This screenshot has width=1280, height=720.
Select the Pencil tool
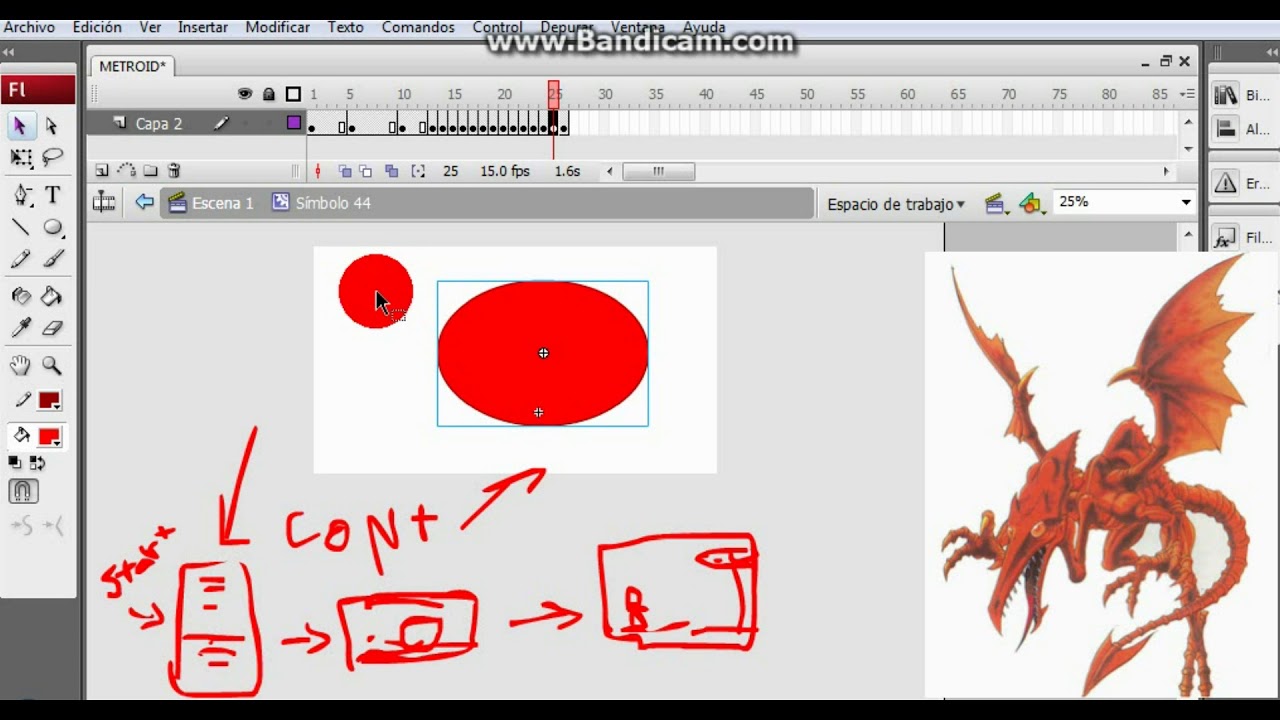point(21,259)
